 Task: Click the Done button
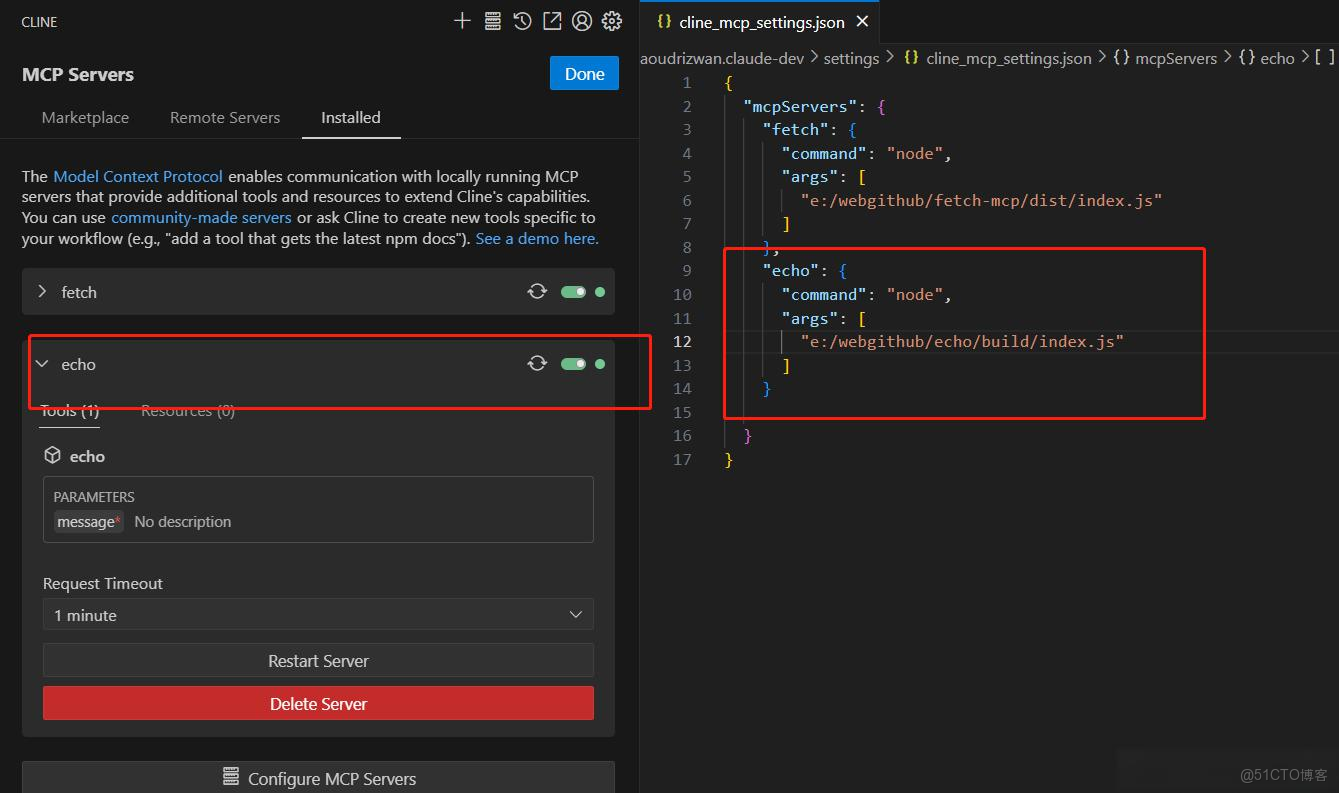click(x=584, y=74)
